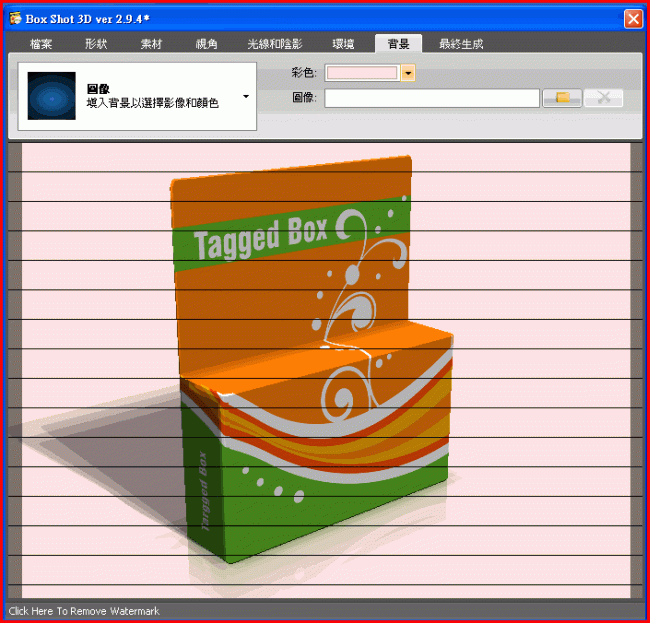Image resolution: width=650 pixels, height=623 pixels.
Task: Close the Box Shot 3D window
Action: coord(632,18)
